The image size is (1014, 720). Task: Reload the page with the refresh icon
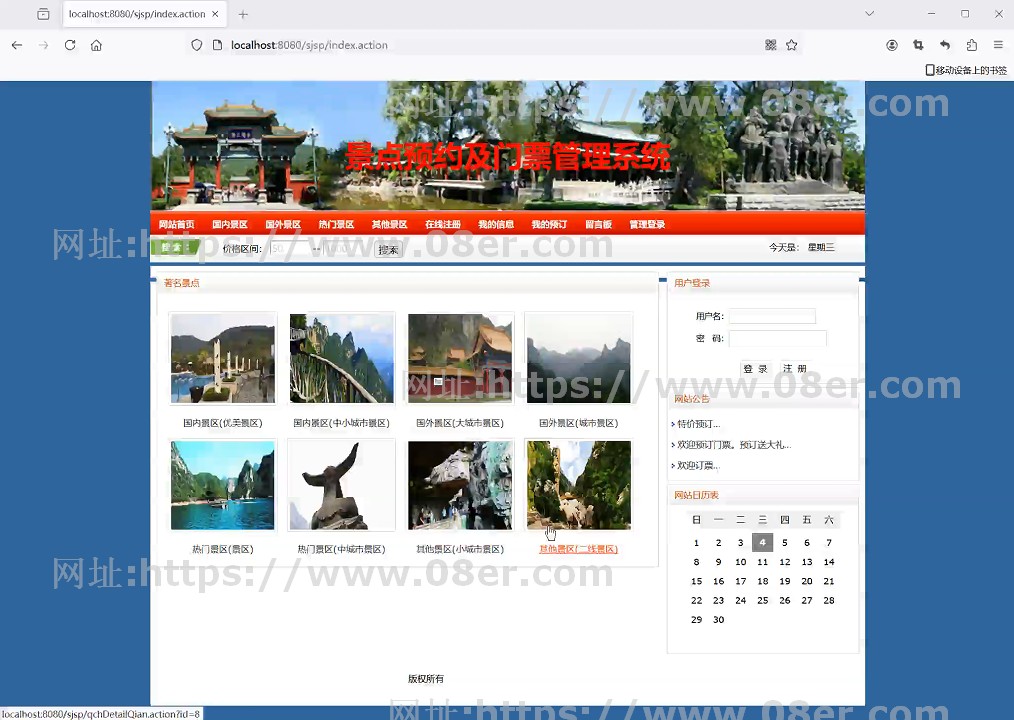[70, 45]
